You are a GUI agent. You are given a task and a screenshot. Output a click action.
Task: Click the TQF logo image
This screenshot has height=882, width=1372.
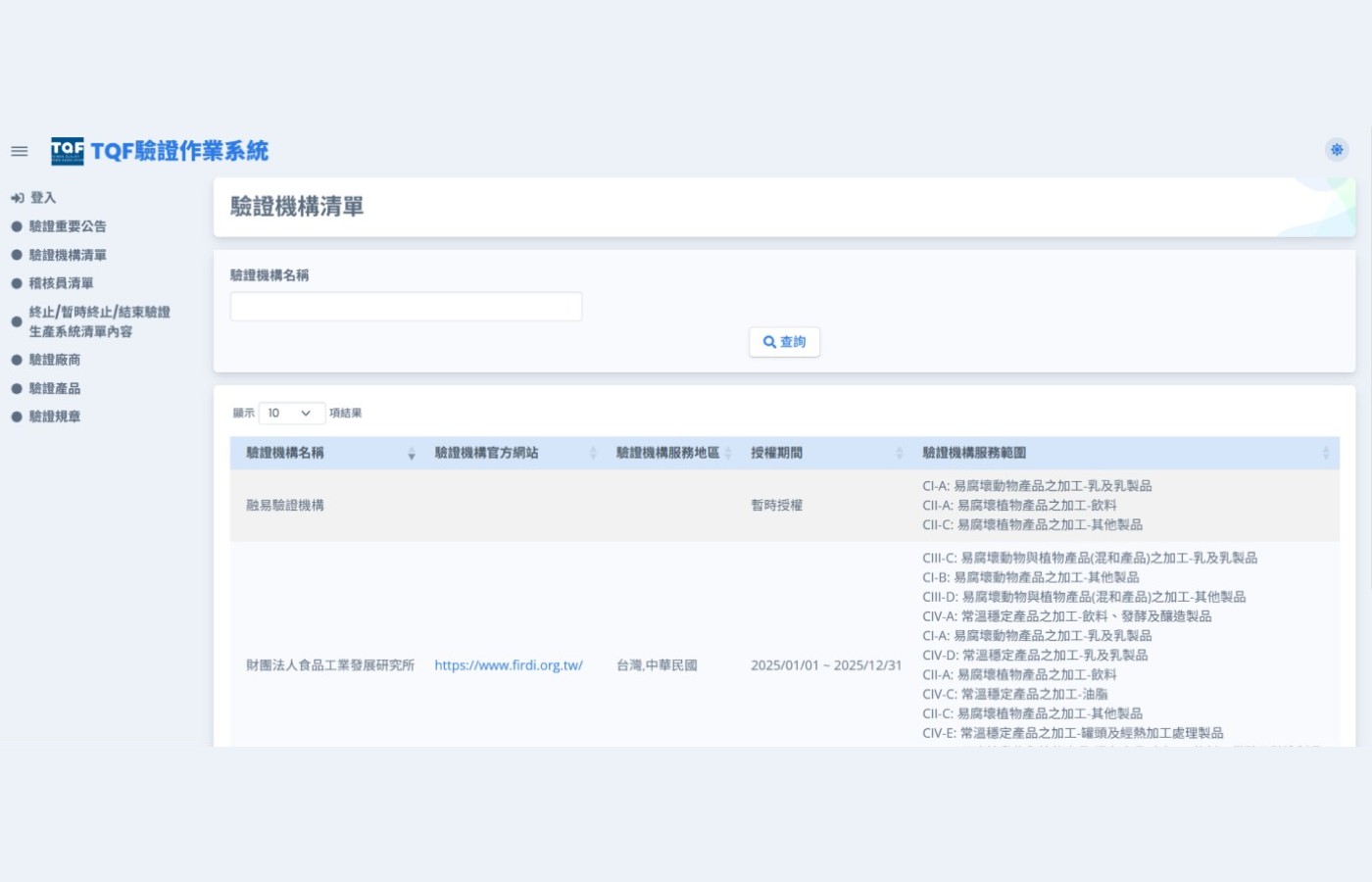coord(68,151)
